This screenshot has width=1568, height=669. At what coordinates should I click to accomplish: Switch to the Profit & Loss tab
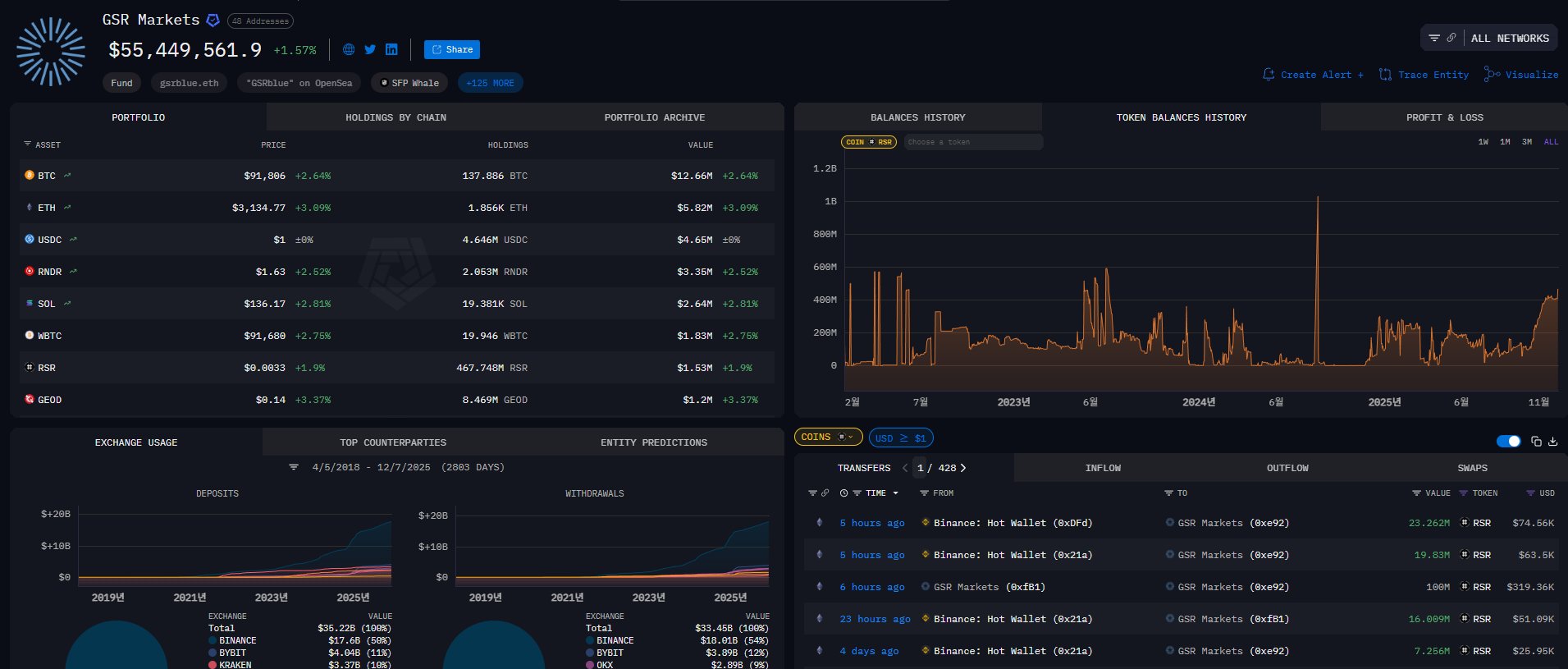tap(1444, 117)
